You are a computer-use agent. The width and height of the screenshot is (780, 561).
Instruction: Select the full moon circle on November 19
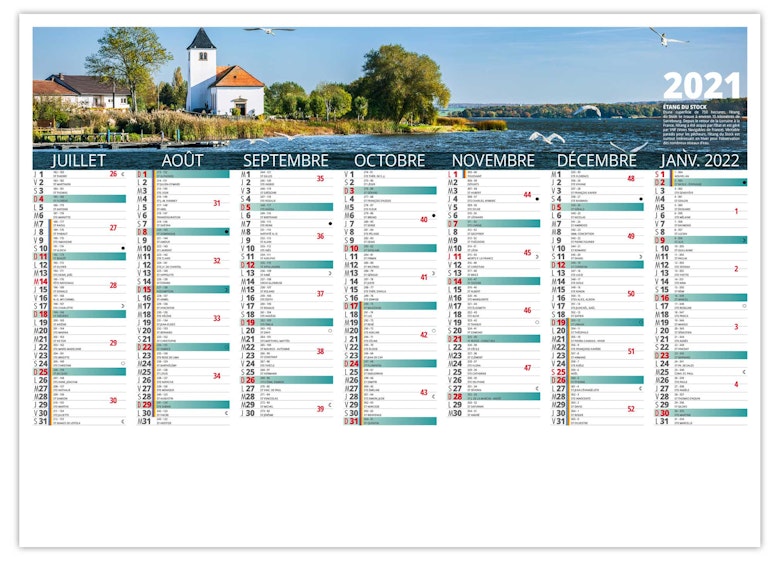537,322
